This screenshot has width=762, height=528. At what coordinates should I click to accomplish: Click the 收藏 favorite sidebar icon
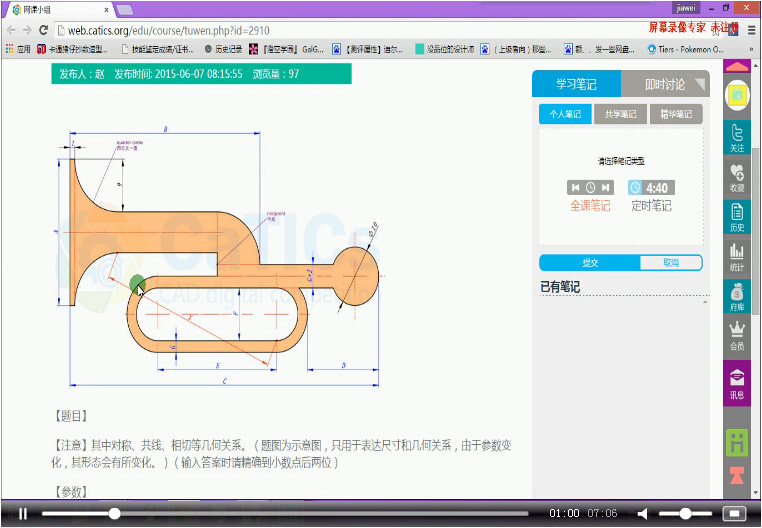click(x=737, y=178)
